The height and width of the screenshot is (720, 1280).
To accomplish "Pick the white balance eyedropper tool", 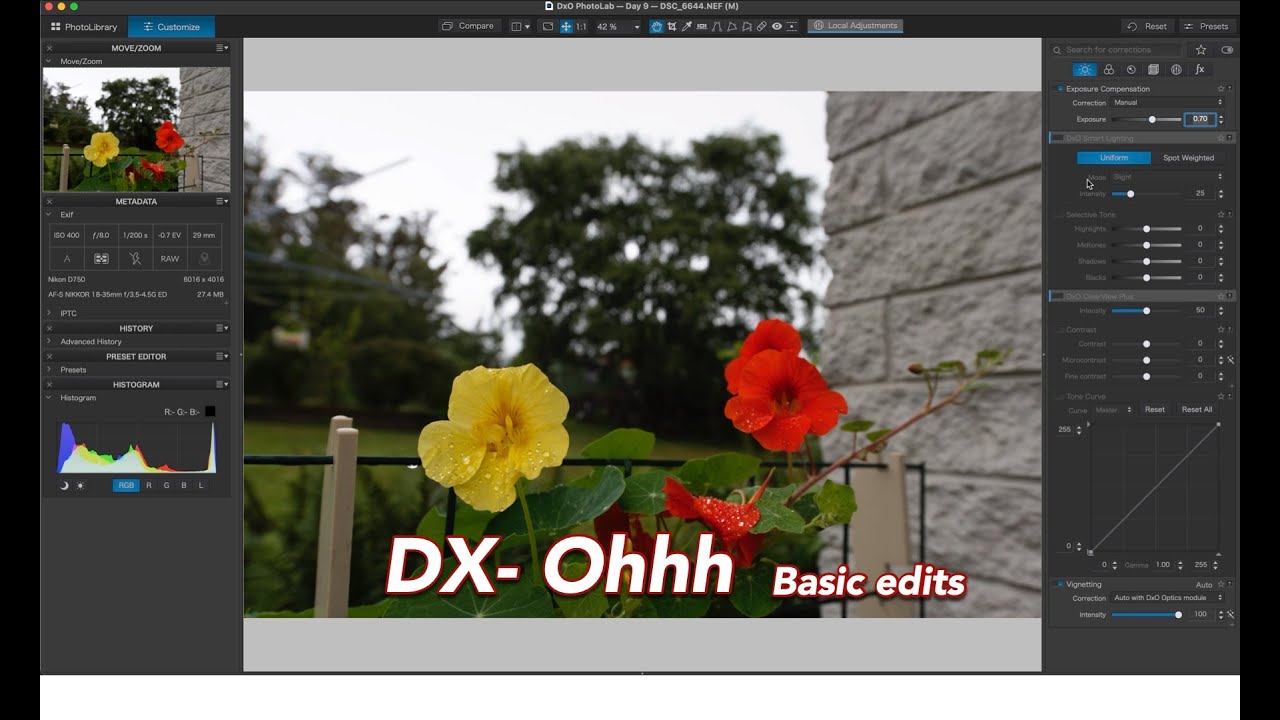I will [x=686, y=26].
